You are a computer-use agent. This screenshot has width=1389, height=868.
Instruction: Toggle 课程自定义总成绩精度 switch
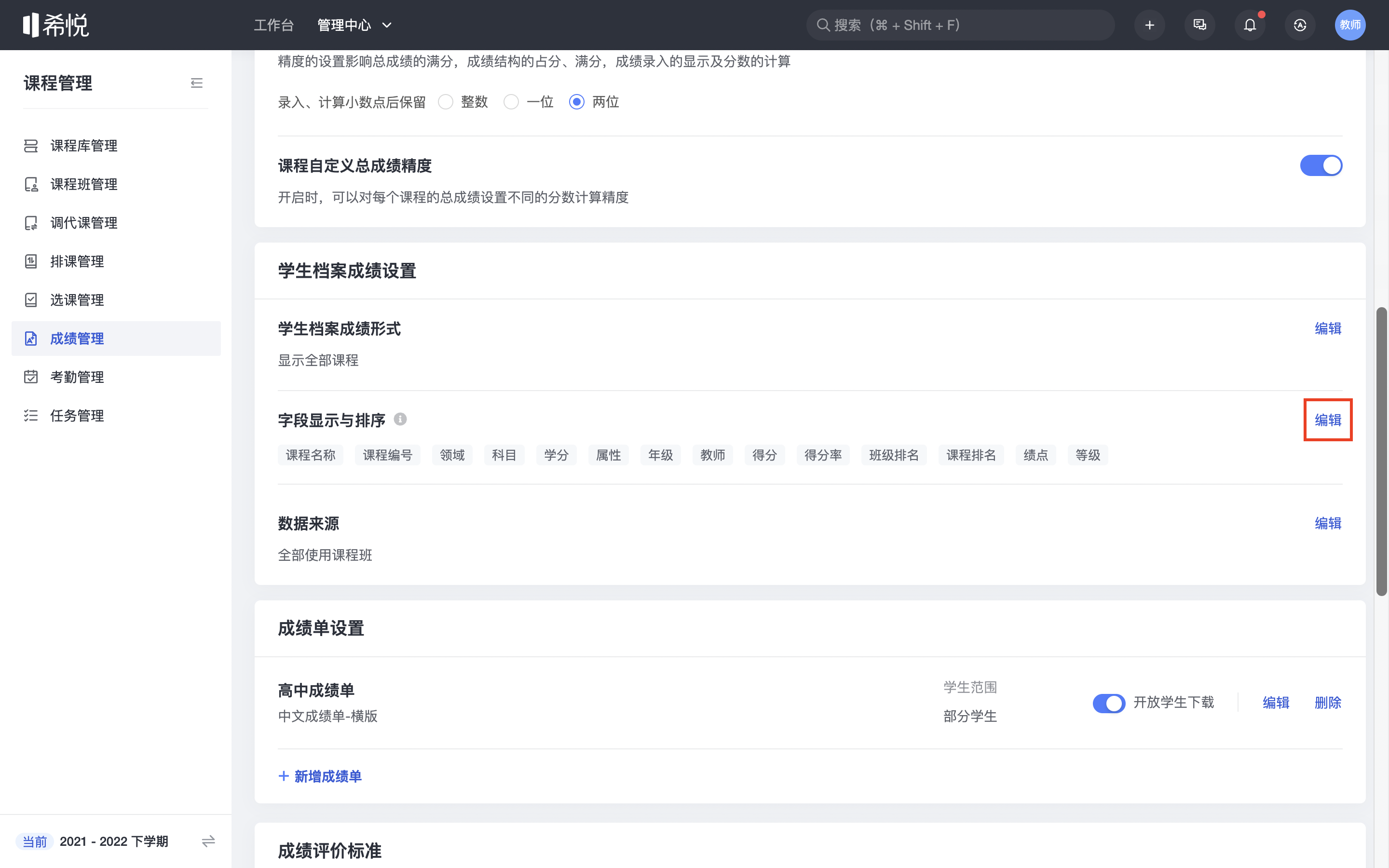click(1321, 166)
